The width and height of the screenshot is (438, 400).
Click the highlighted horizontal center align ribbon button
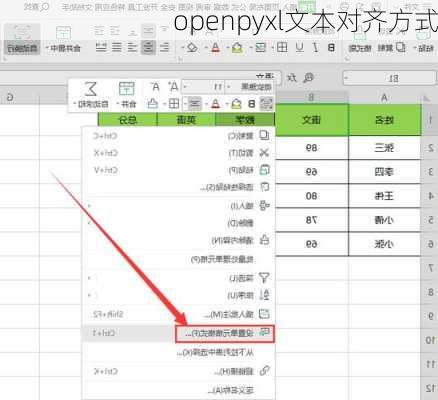pyautogui.click(x=148, y=48)
